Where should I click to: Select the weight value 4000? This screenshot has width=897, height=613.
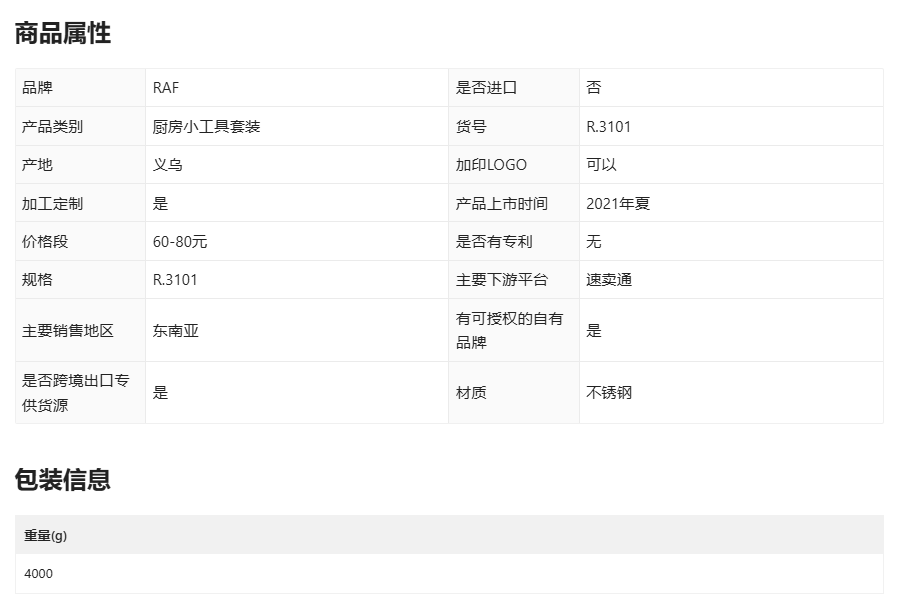point(39,574)
